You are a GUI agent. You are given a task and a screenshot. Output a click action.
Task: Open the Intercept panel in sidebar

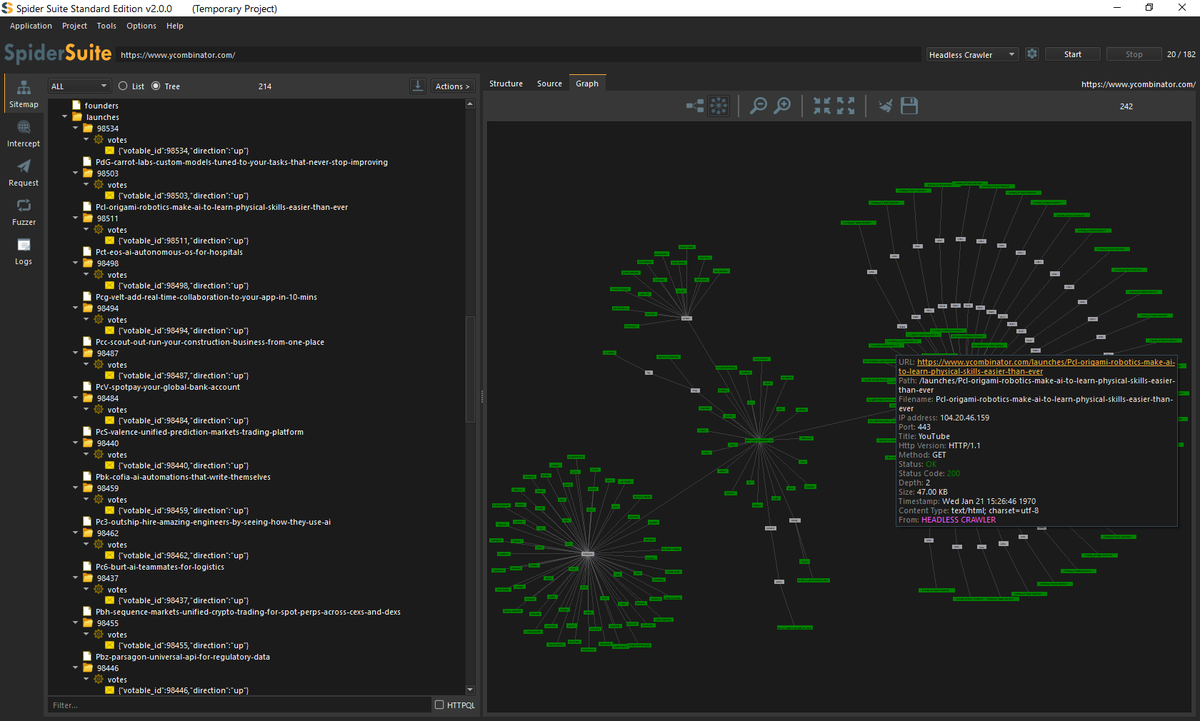[x=23, y=134]
